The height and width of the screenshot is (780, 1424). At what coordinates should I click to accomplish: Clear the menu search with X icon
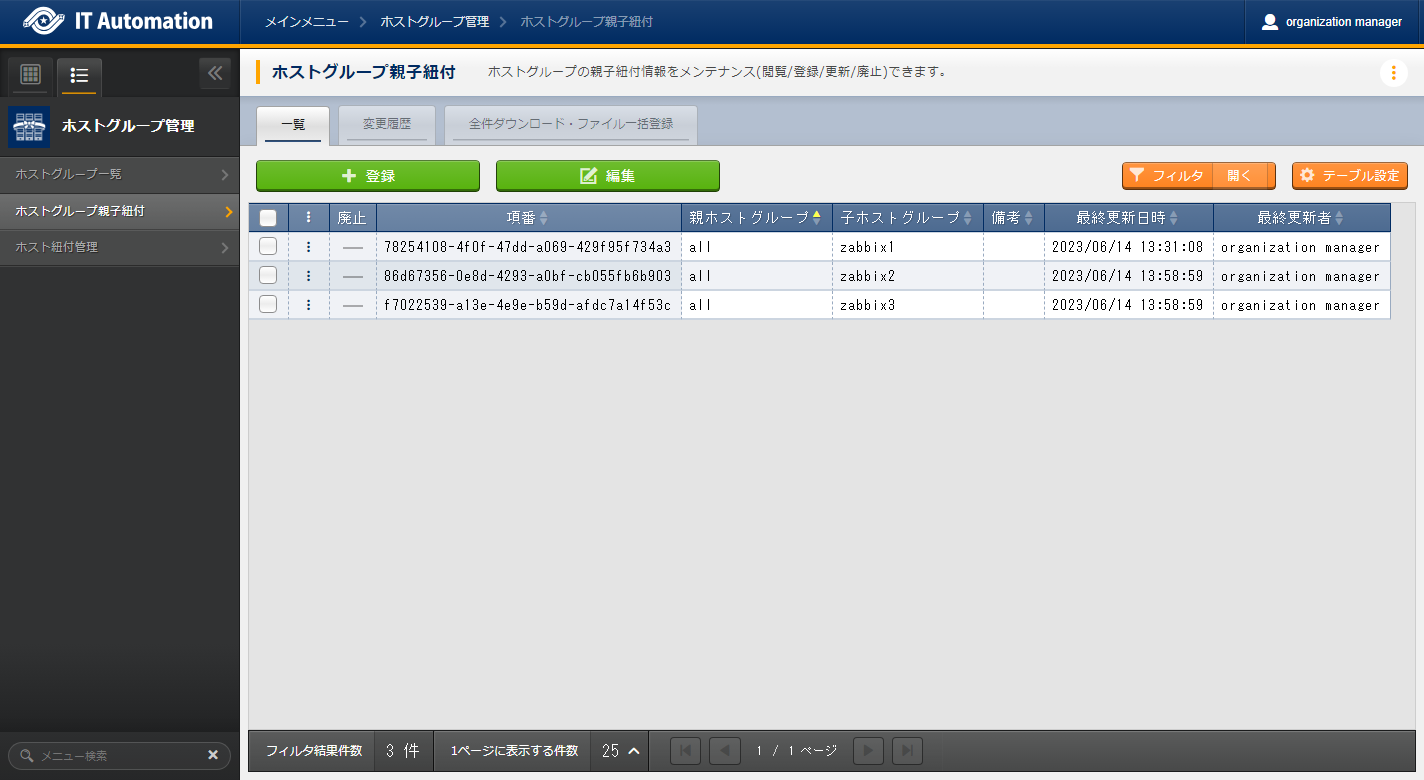213,755
